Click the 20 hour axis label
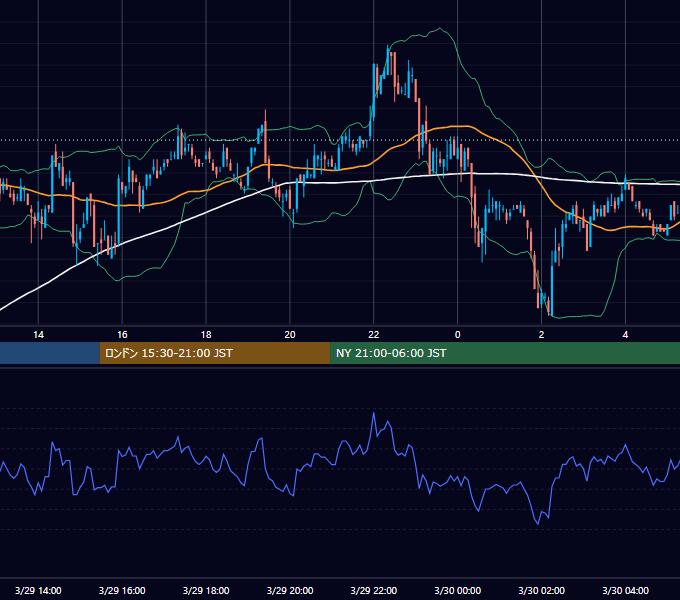680x600 pixels. [290, 335]
